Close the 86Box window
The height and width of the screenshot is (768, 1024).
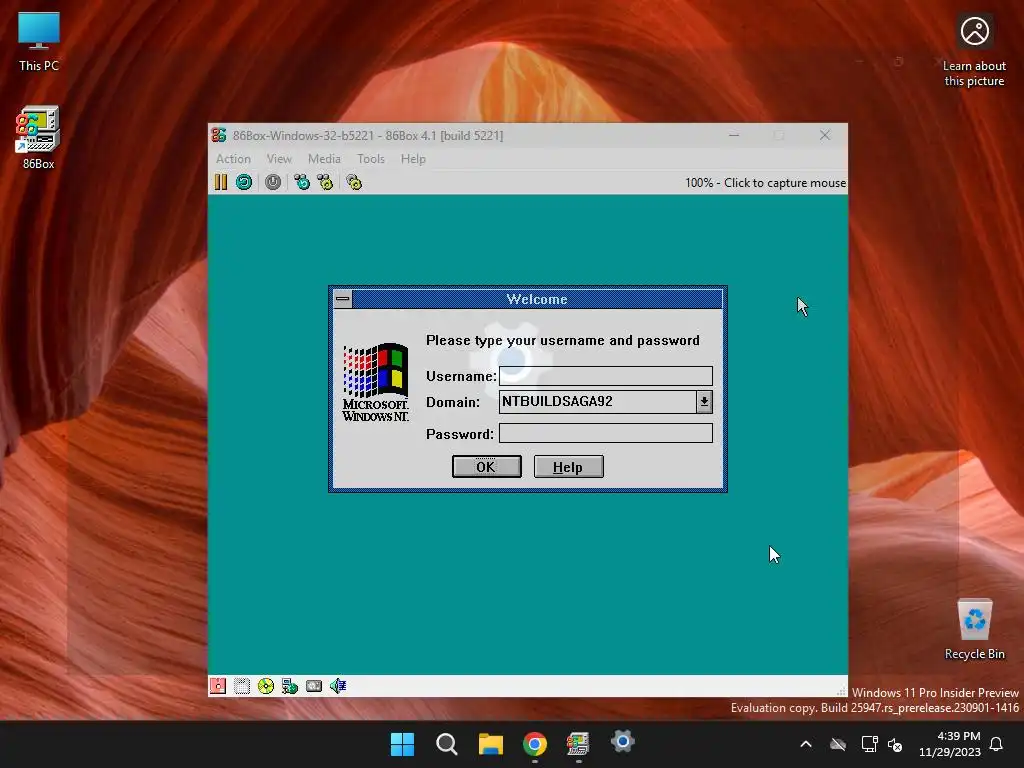coord(825,135)
